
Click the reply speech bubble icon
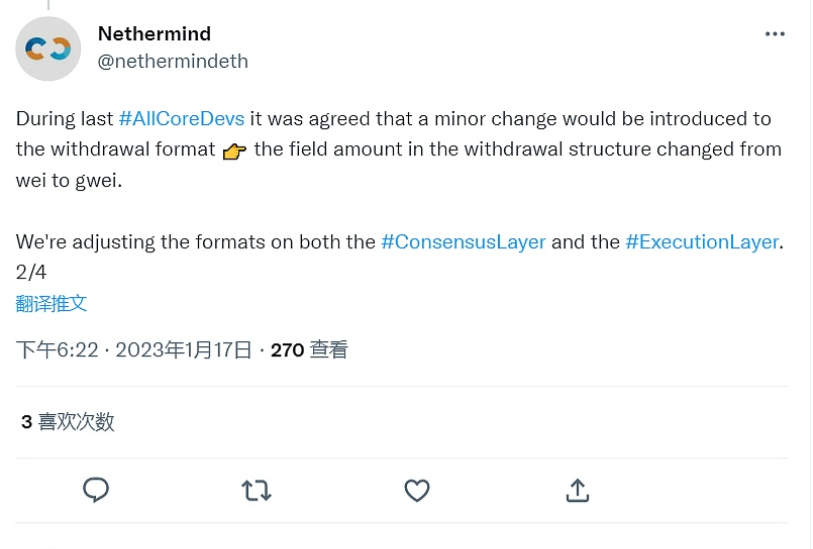pos(96,490)
